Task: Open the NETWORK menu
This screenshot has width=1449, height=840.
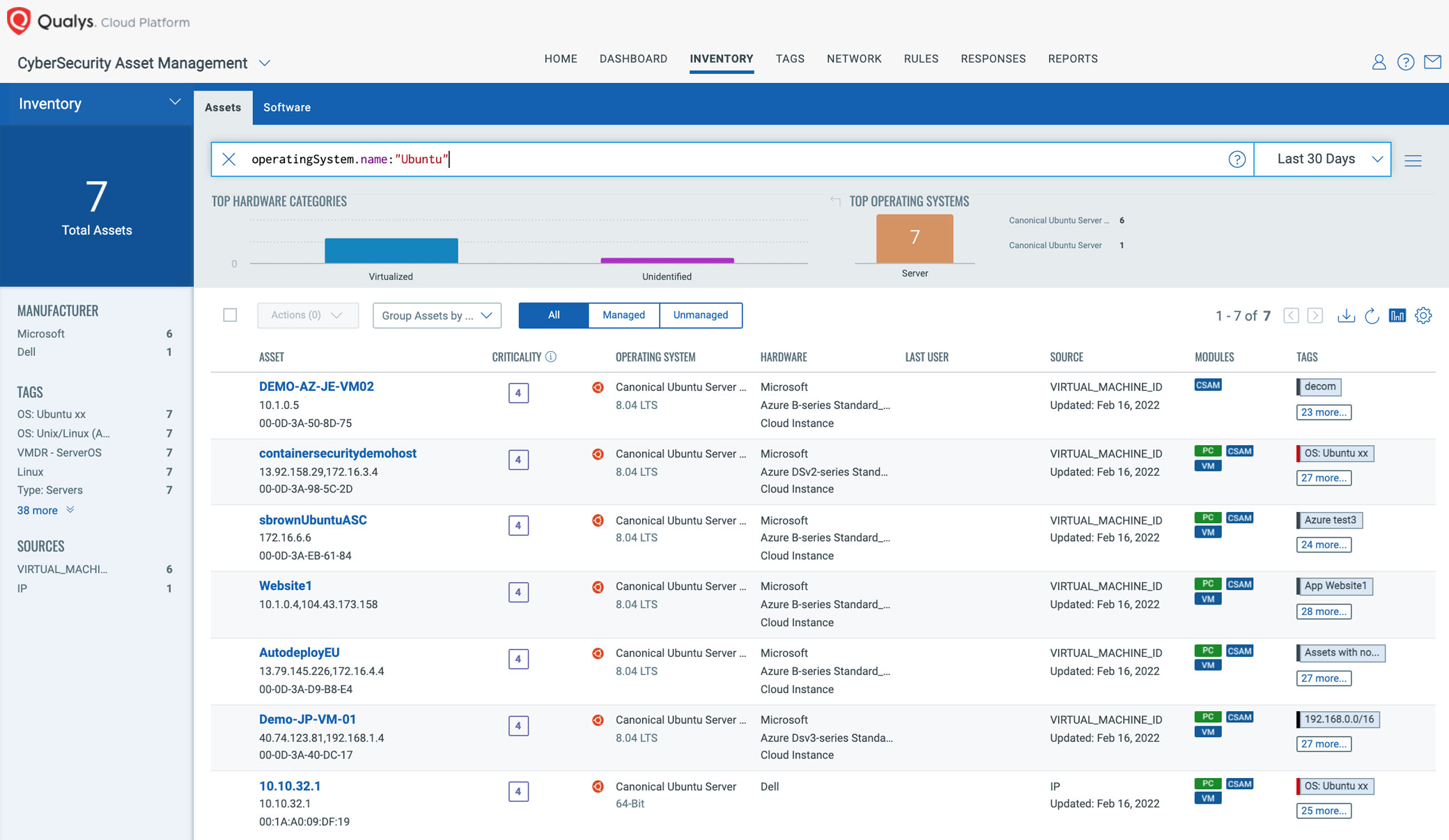Action: (854, 59)
